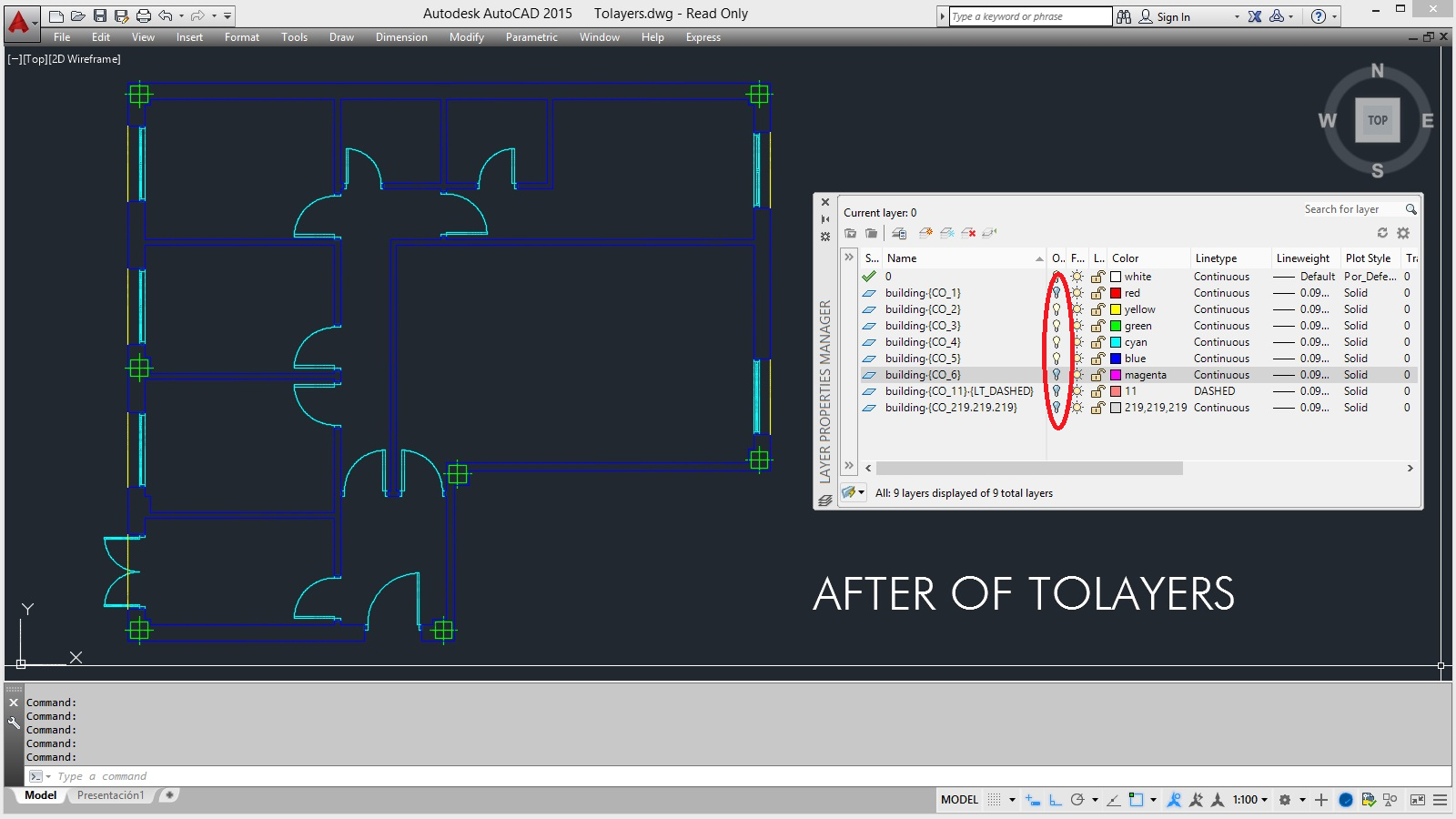Open the Format menu
This screenshot has width=1456, height=819.
(x=242, y=37)
